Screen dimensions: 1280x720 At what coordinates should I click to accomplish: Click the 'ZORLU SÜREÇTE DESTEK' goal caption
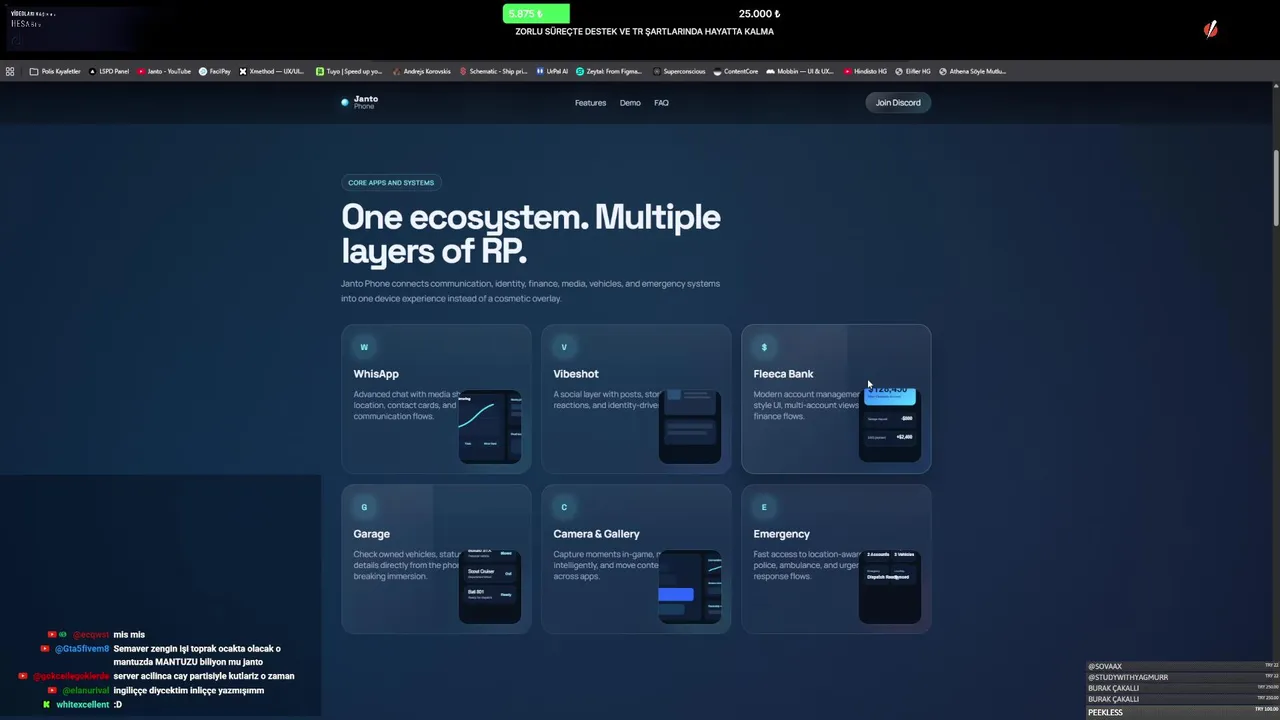[x=644, y=32]
